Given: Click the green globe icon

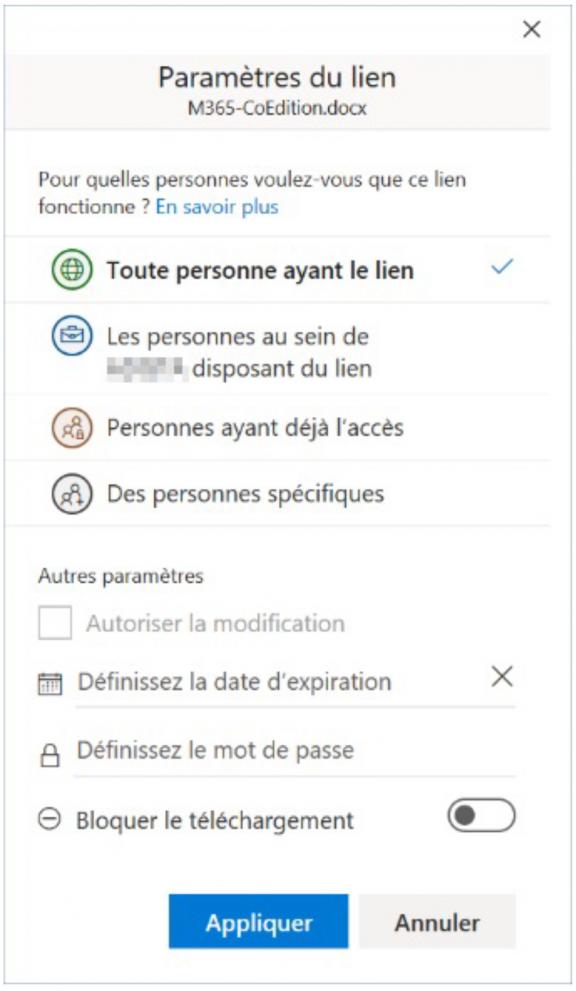Looking at the screenshot, I should (x=71, y=269).
